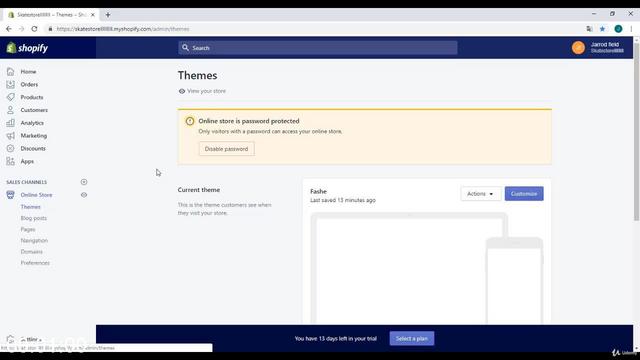Select Themes submenu item
640x360 pixels.
[x=31, y=207]
